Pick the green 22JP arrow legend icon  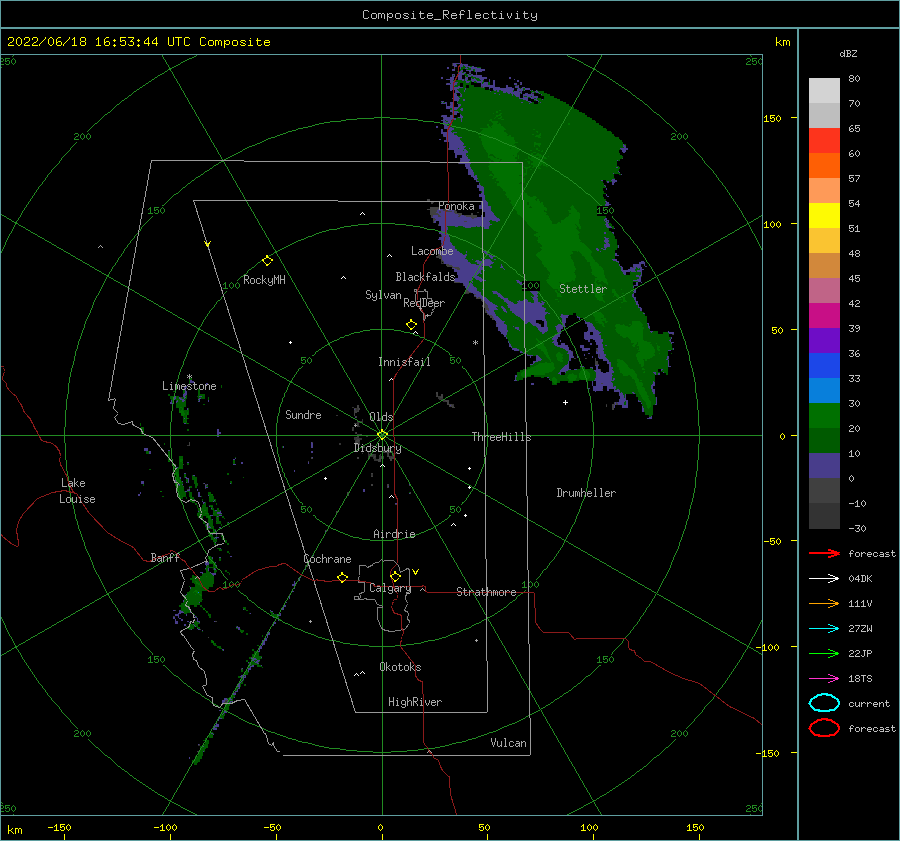pyautogui.click(x=824, y=653)
